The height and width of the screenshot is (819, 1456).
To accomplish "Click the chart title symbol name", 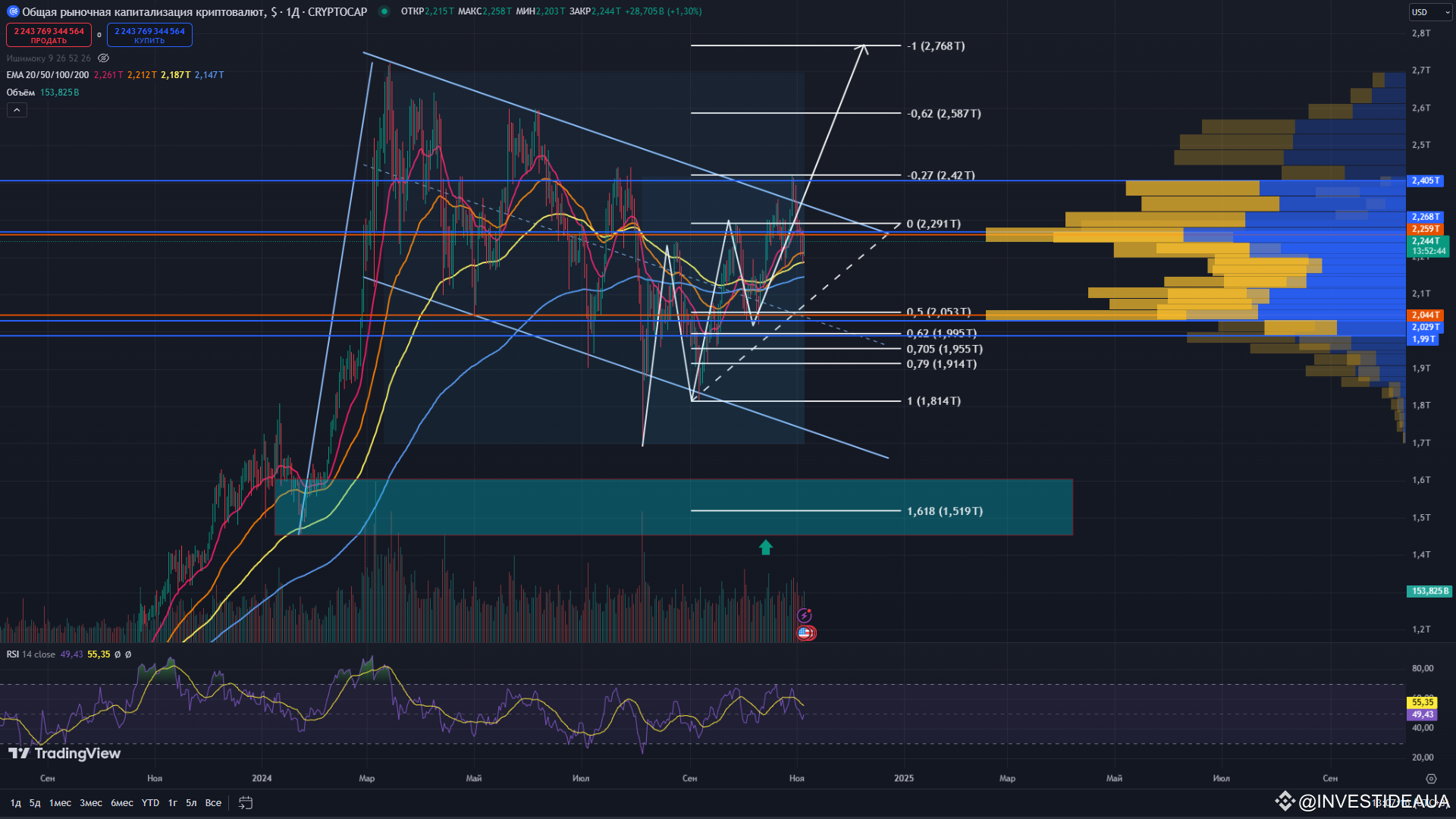I will pyautogui.click(x=144, y=11).
